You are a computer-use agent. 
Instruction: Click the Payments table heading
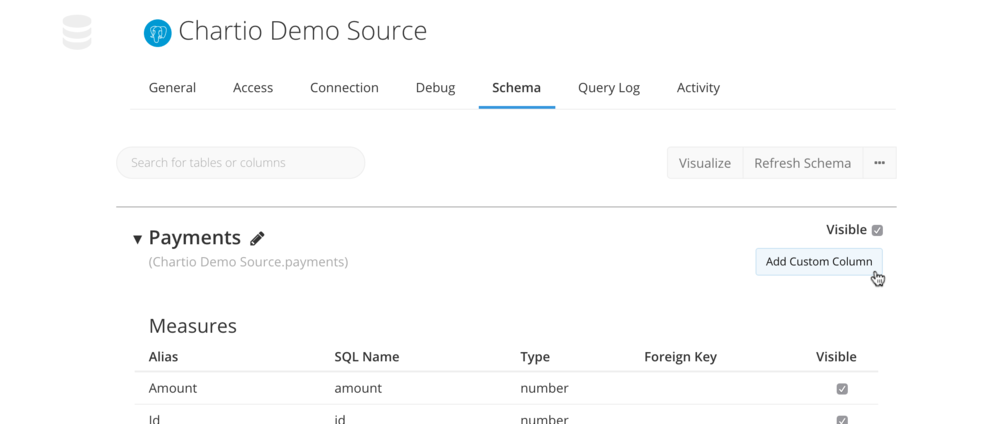point(195,238)
